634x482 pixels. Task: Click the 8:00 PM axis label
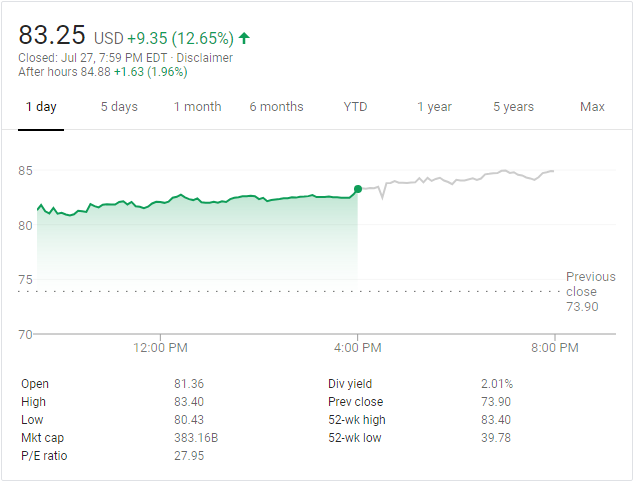(x=554, y=348)
